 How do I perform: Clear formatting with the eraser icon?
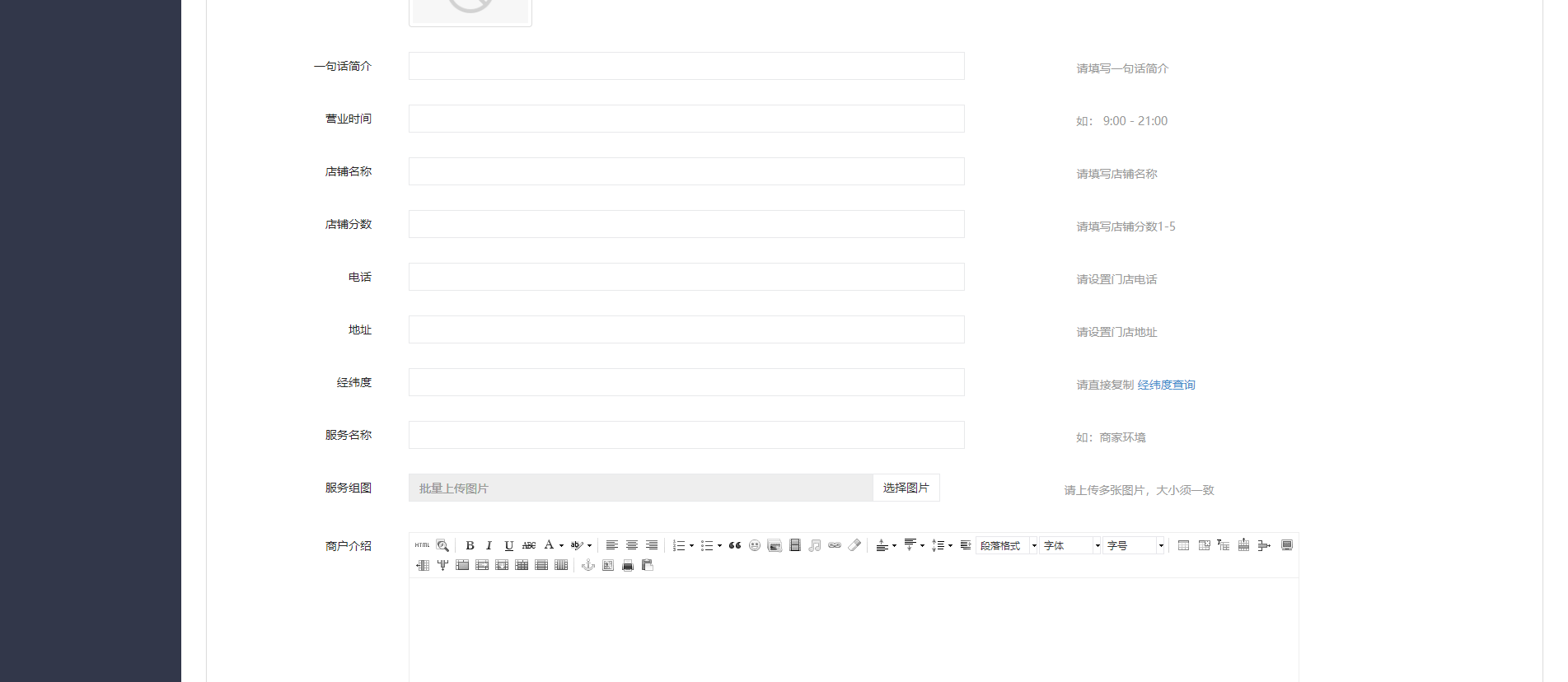[x=854, y=545]
